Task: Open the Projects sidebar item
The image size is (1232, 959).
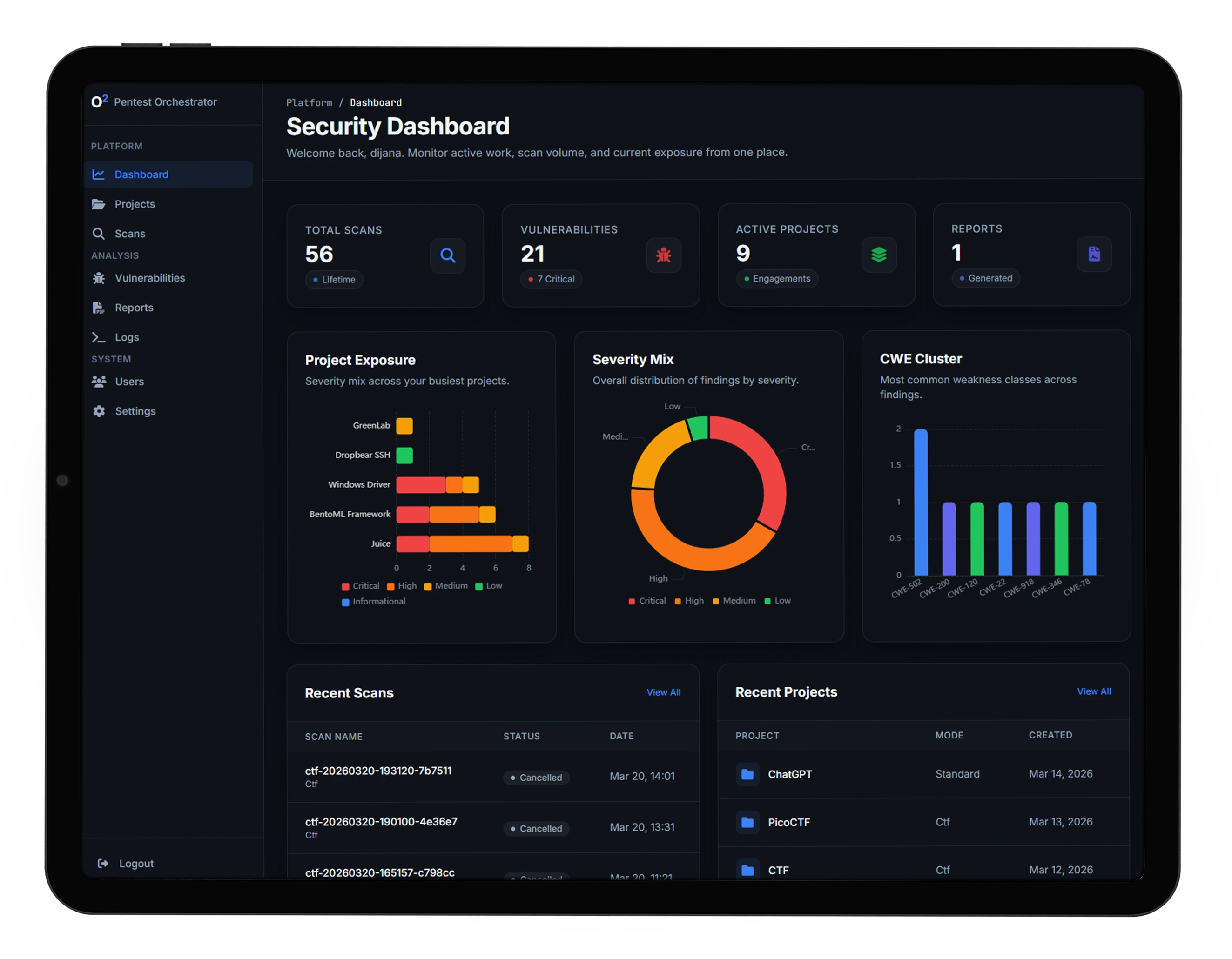Action: 134,204
